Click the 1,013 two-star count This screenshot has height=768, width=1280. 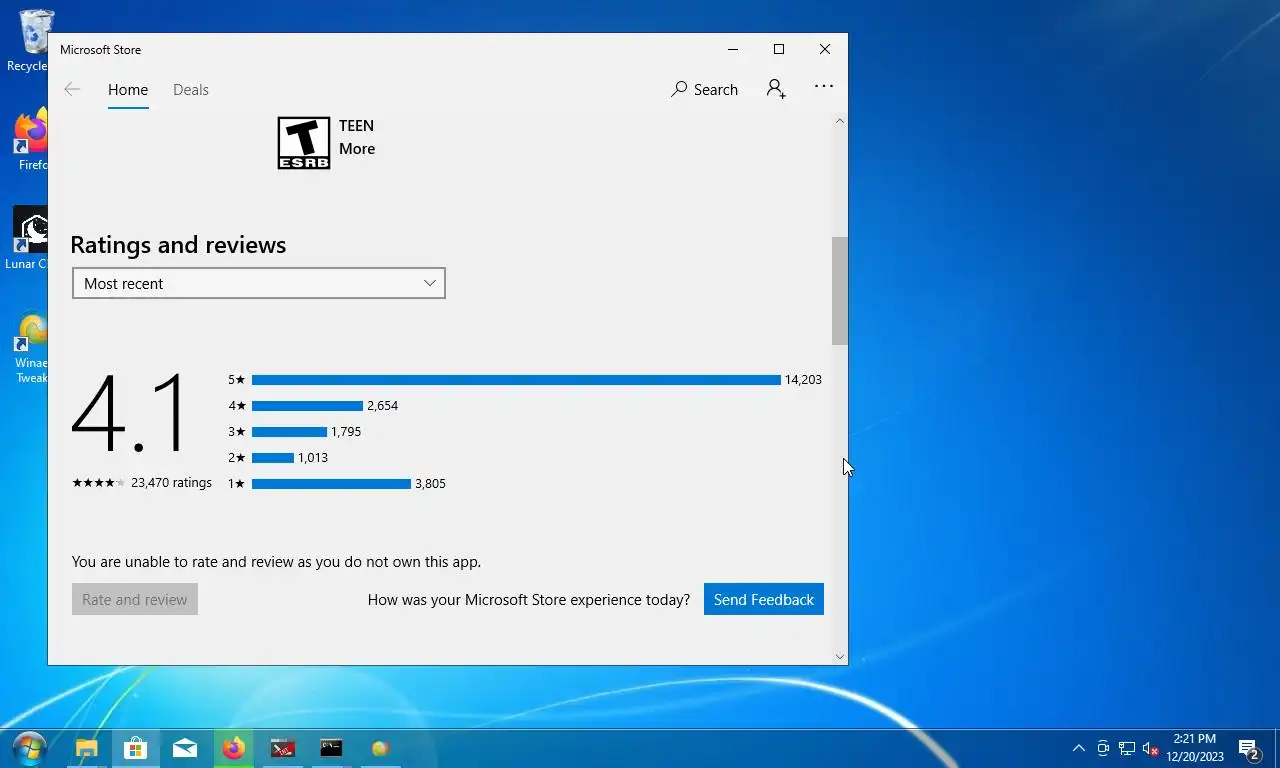pyautogui.click(x=313, y=457)
